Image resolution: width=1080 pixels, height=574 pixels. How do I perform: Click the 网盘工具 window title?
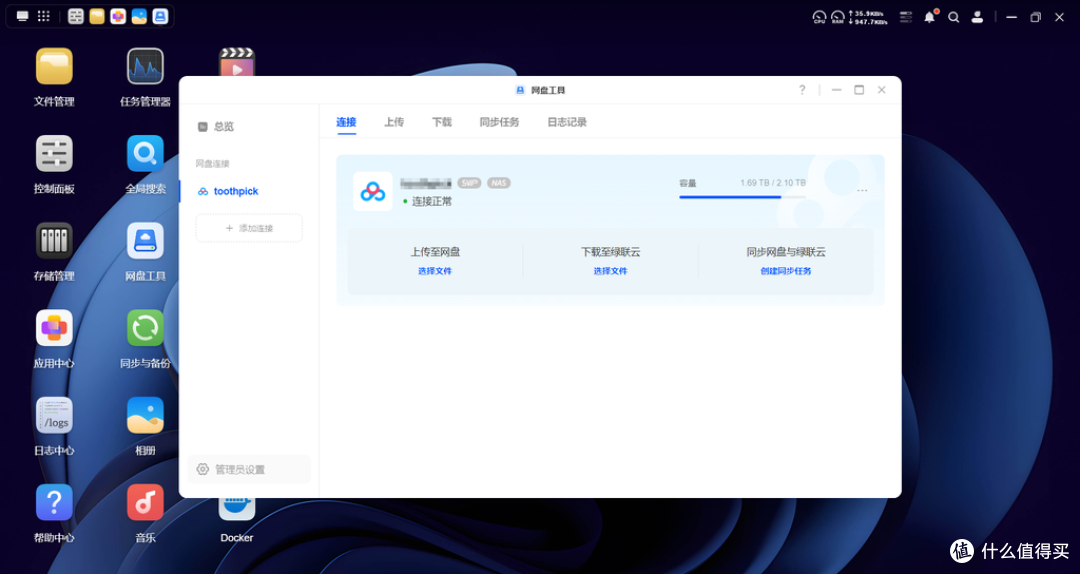pyautogui.click(x=548, y=90)
